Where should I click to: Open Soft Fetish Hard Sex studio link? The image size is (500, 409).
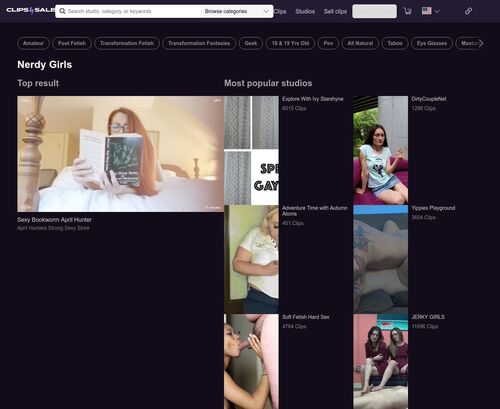point(306,317)
